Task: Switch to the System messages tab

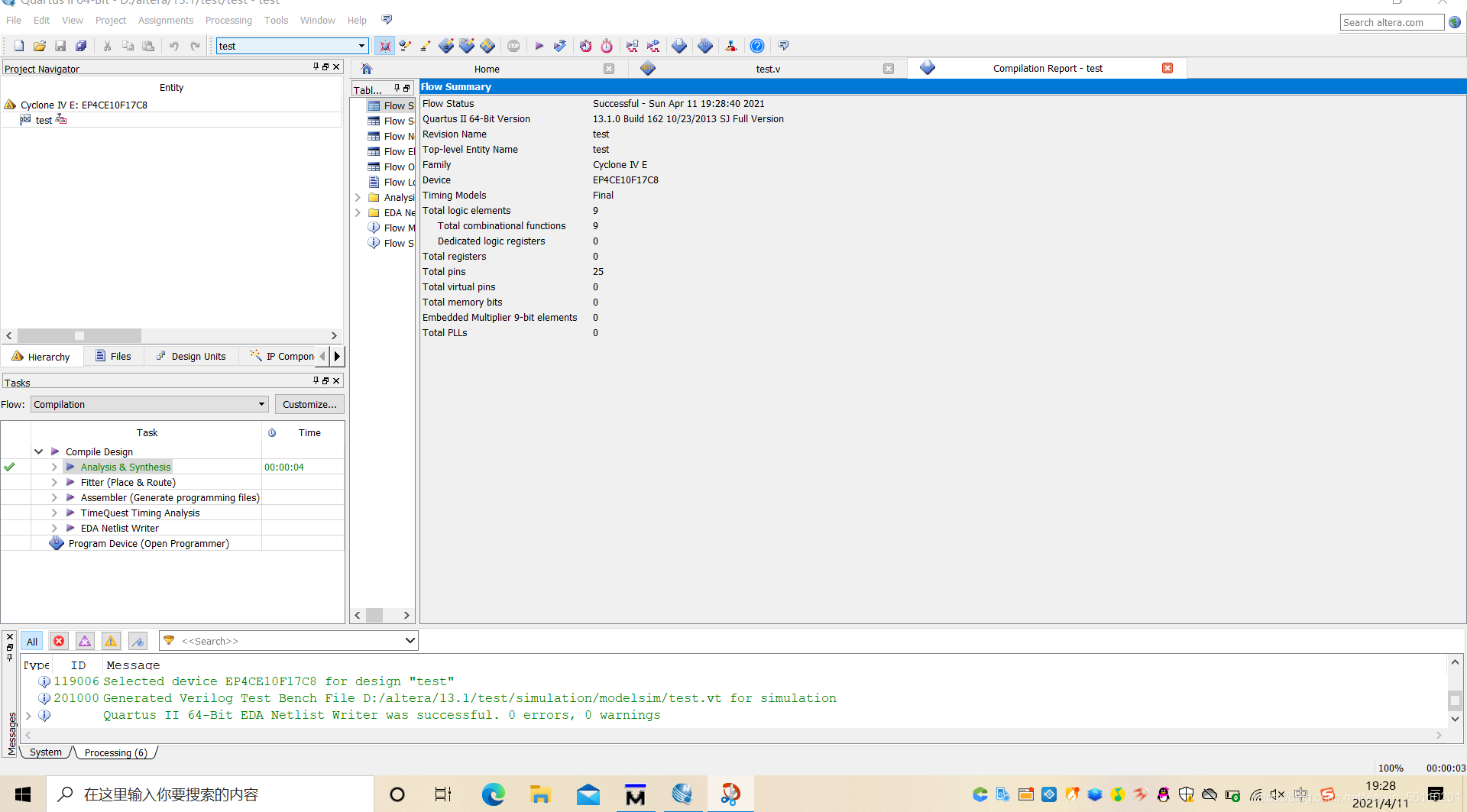Action: coord(46,752)
